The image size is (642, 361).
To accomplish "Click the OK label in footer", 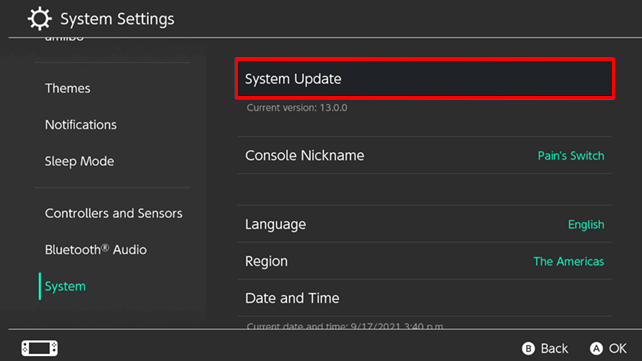I will click(x=617, y=348).
